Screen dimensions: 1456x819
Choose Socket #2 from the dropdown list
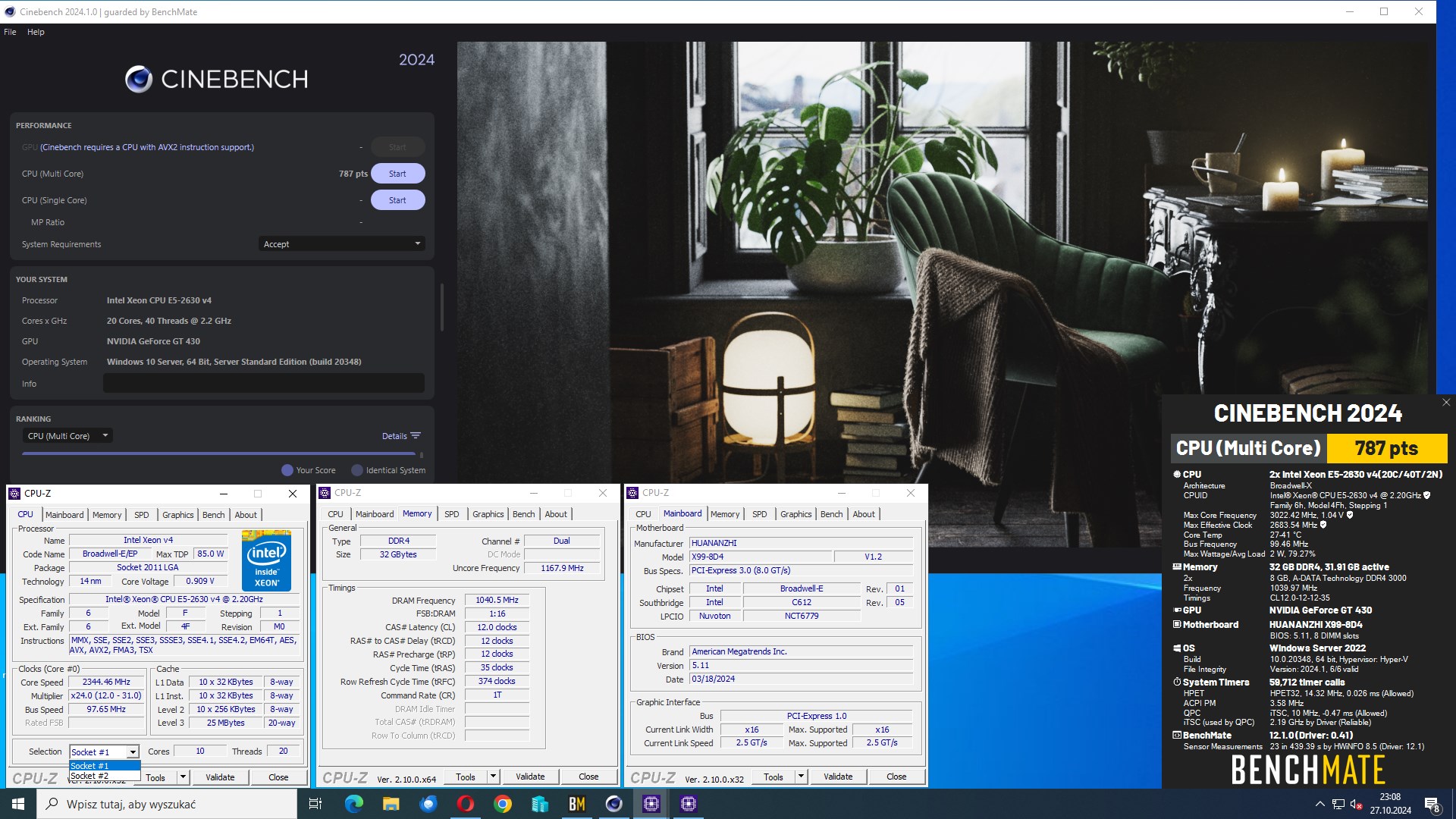(105, 776)
